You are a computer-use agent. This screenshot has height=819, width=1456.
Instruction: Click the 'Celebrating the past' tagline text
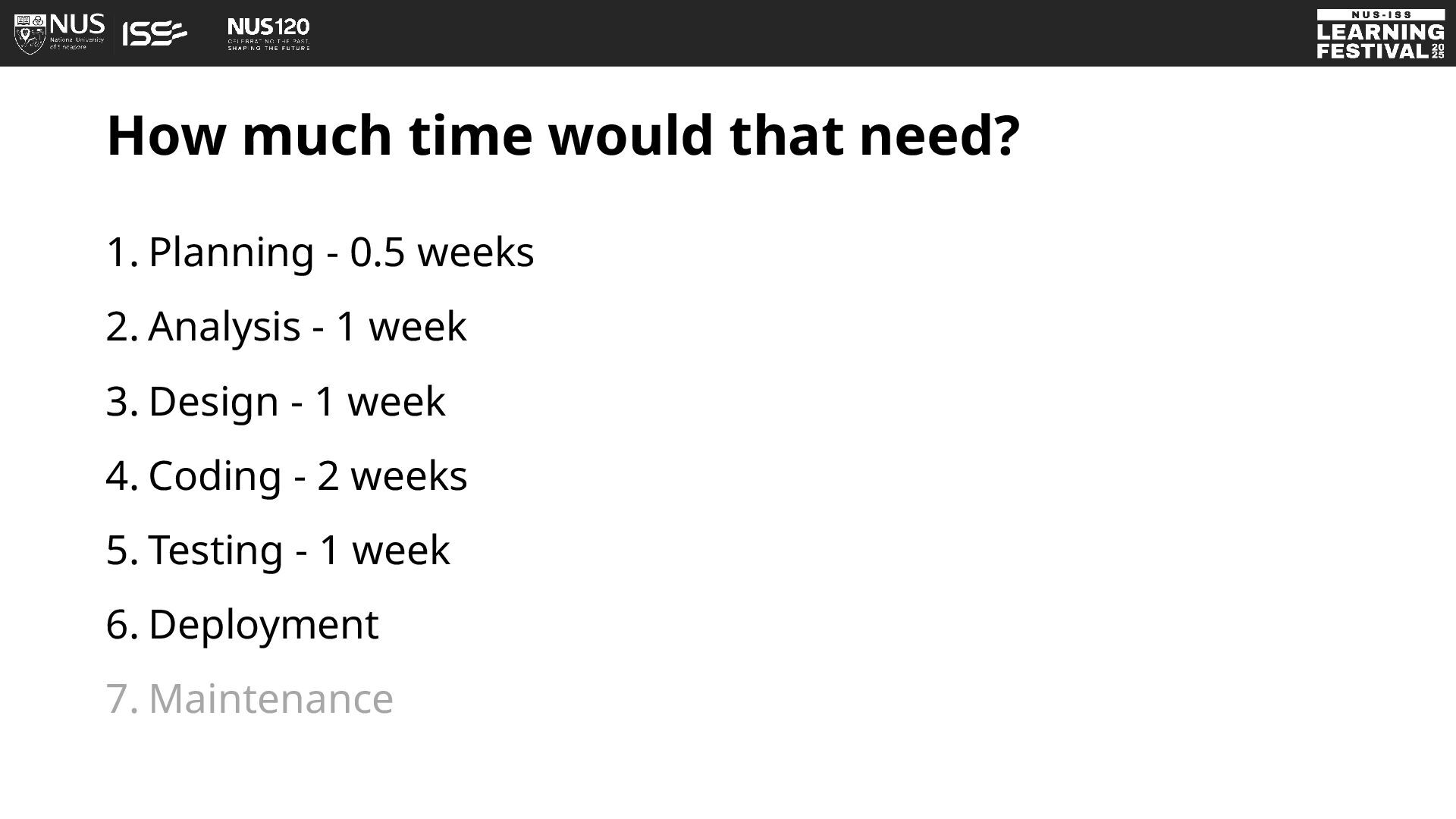click(268, 40)
